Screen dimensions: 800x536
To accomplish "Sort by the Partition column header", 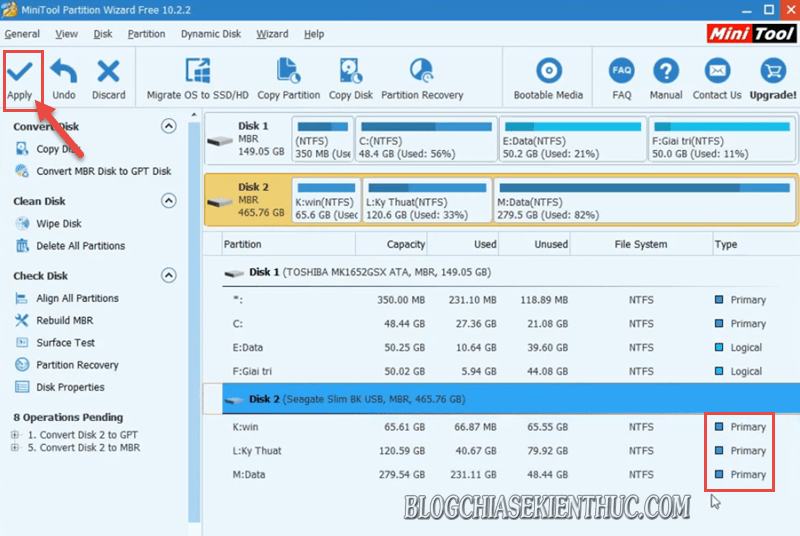I will (x=289, y=244).
